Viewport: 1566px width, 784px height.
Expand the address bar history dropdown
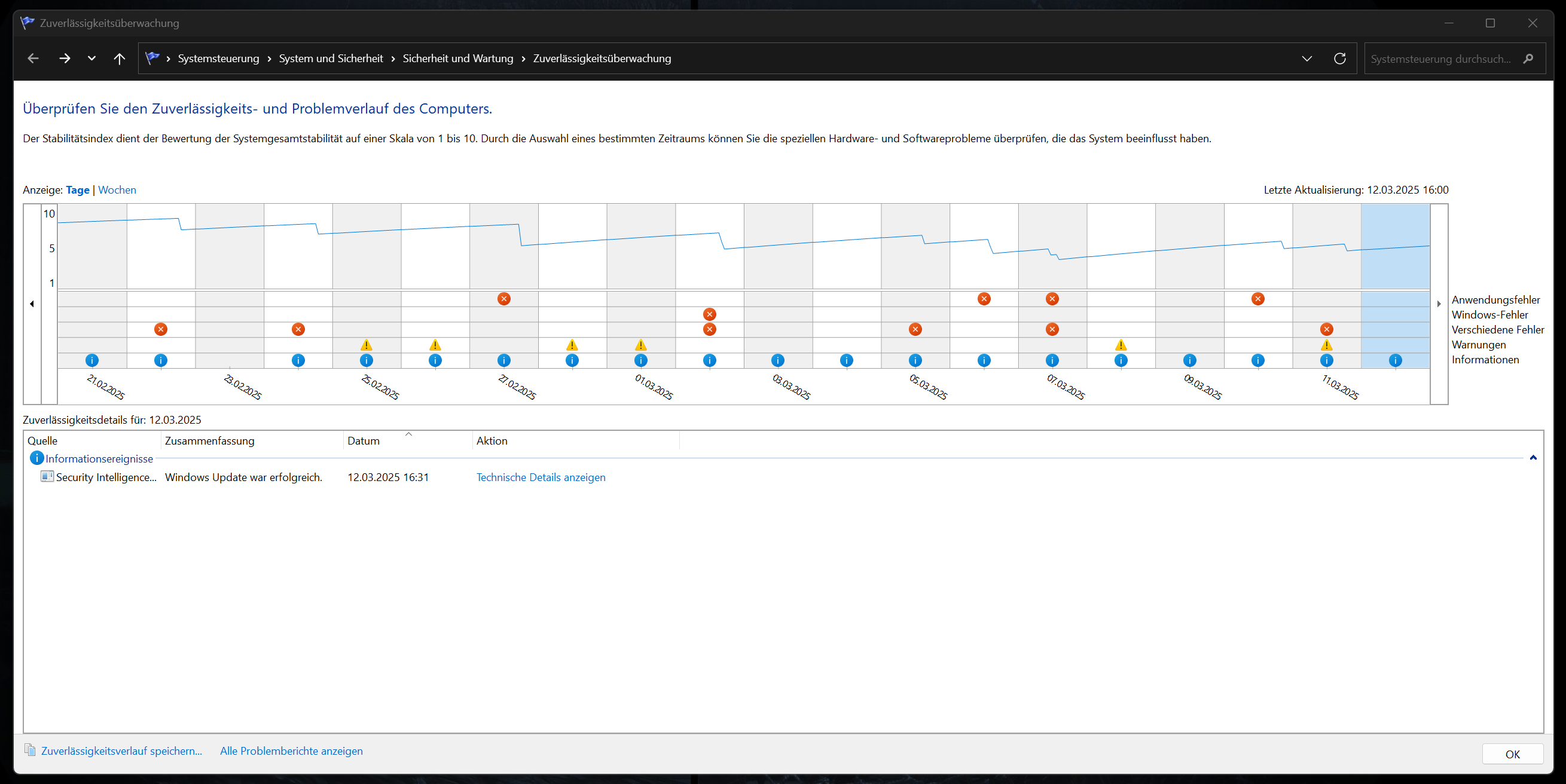(x=1306, y=59)
